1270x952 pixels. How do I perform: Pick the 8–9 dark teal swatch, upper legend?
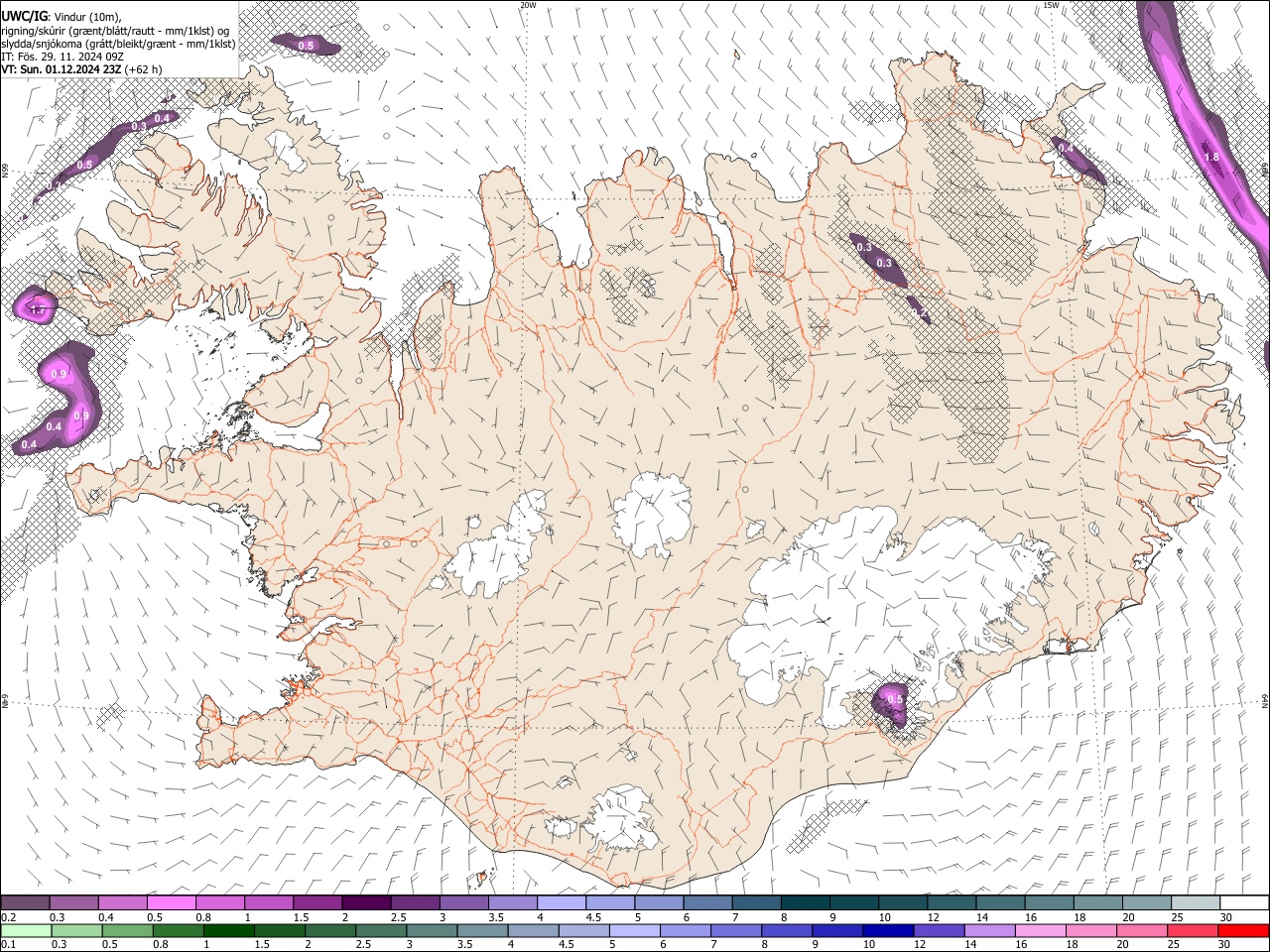coord(805,902)
